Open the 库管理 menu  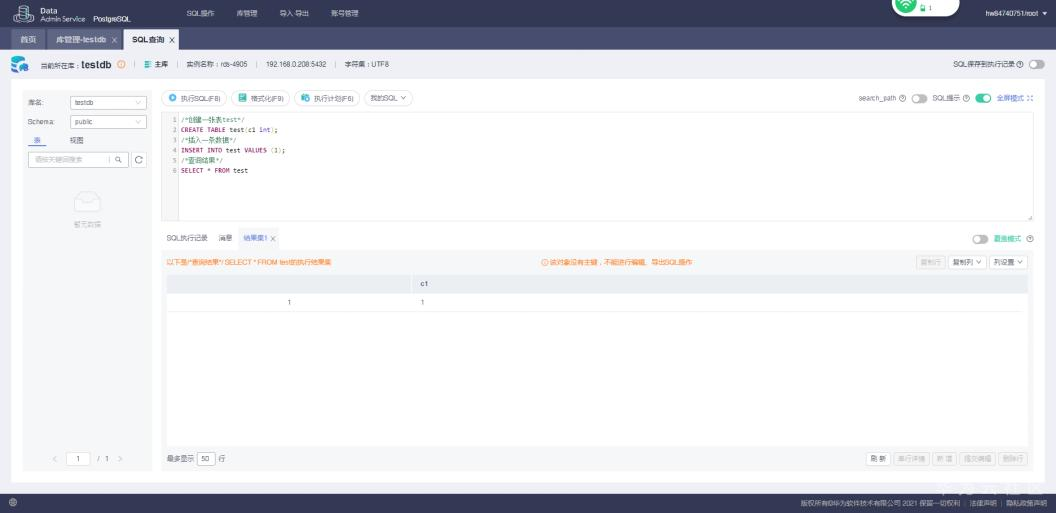coord(246,13)
